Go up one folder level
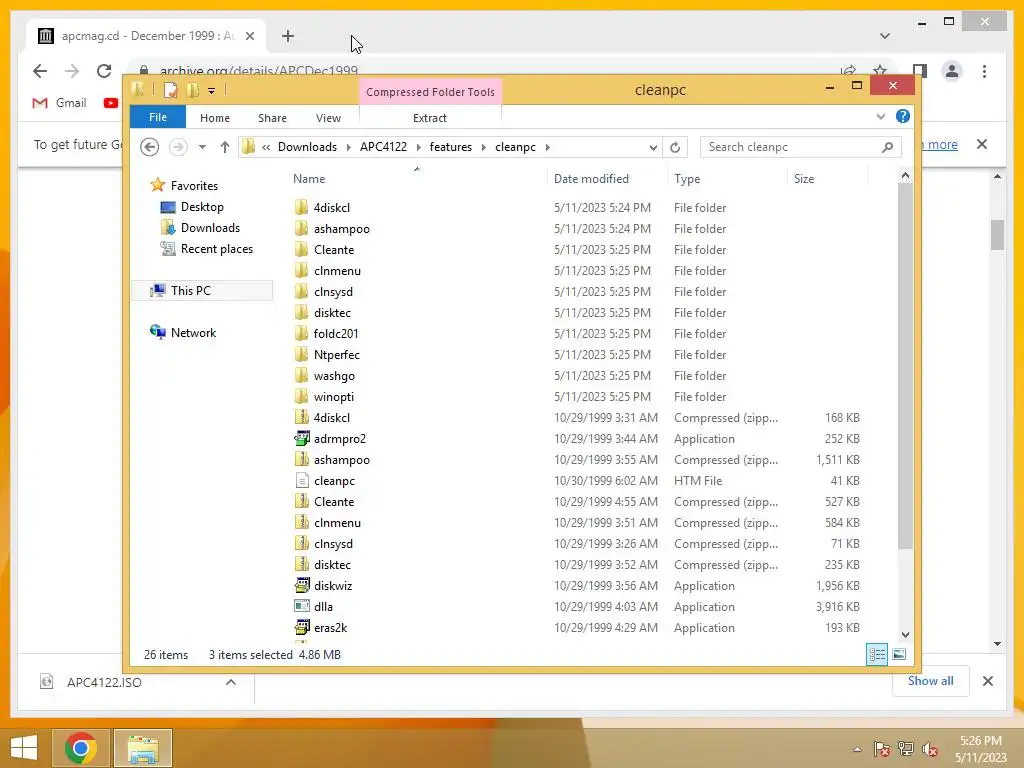Viewport: 1024px width, 768px height. point(225,147)
